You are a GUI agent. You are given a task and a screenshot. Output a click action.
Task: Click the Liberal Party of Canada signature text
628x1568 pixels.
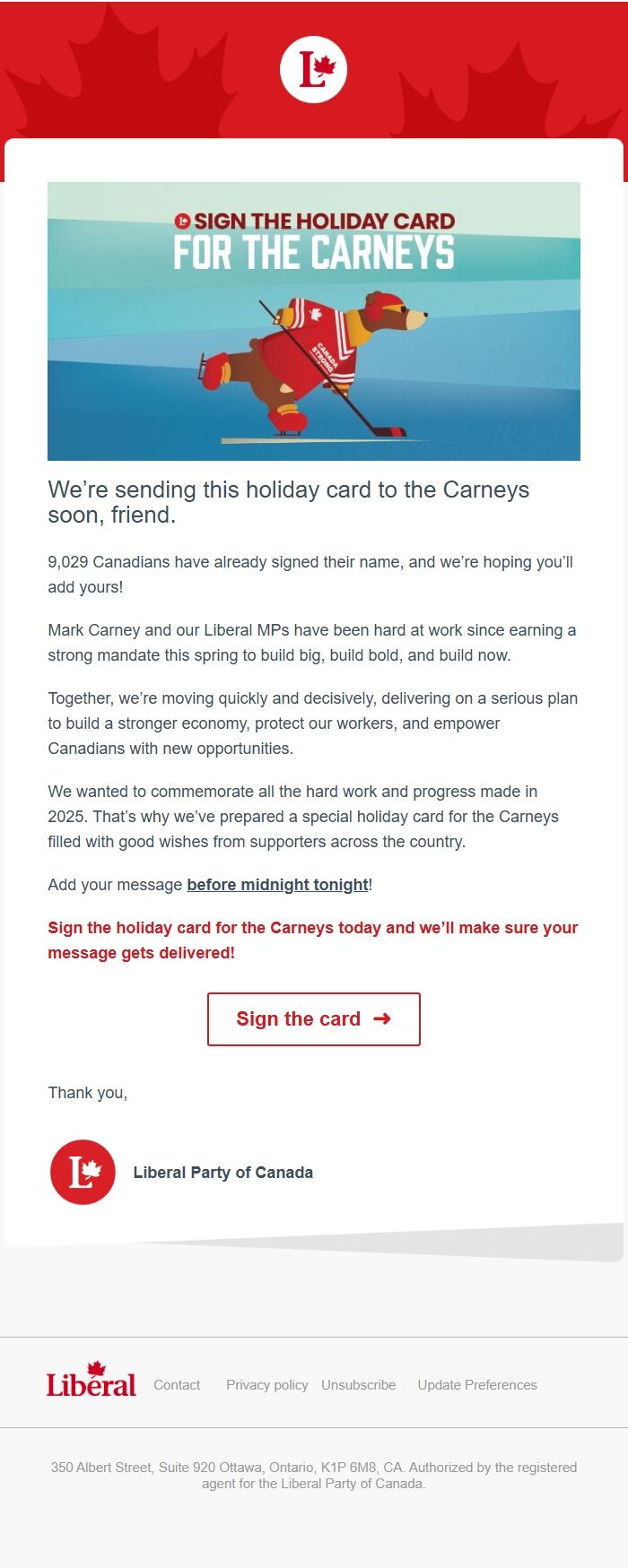(222, 1172)
